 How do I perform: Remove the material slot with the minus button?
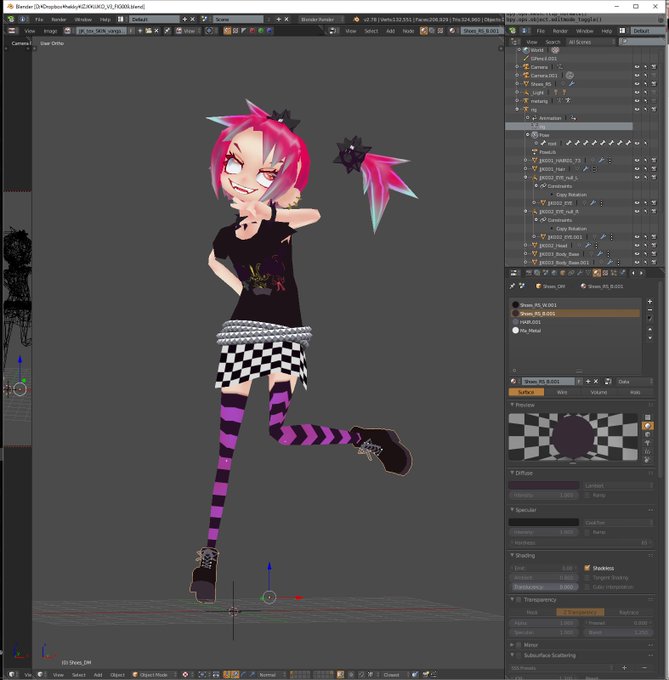tap(649, 310)
